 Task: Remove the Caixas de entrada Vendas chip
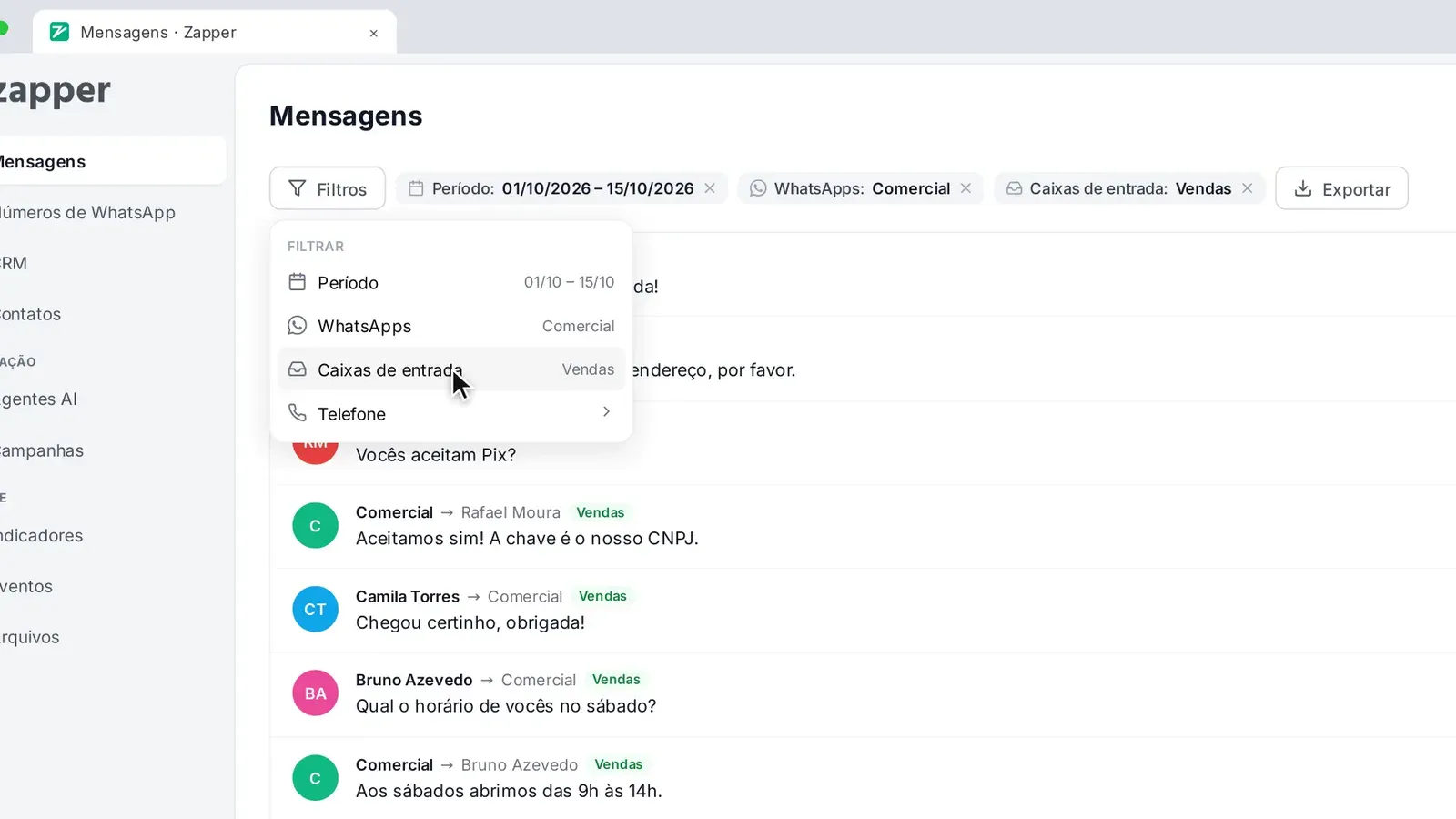coord(1247,188)
